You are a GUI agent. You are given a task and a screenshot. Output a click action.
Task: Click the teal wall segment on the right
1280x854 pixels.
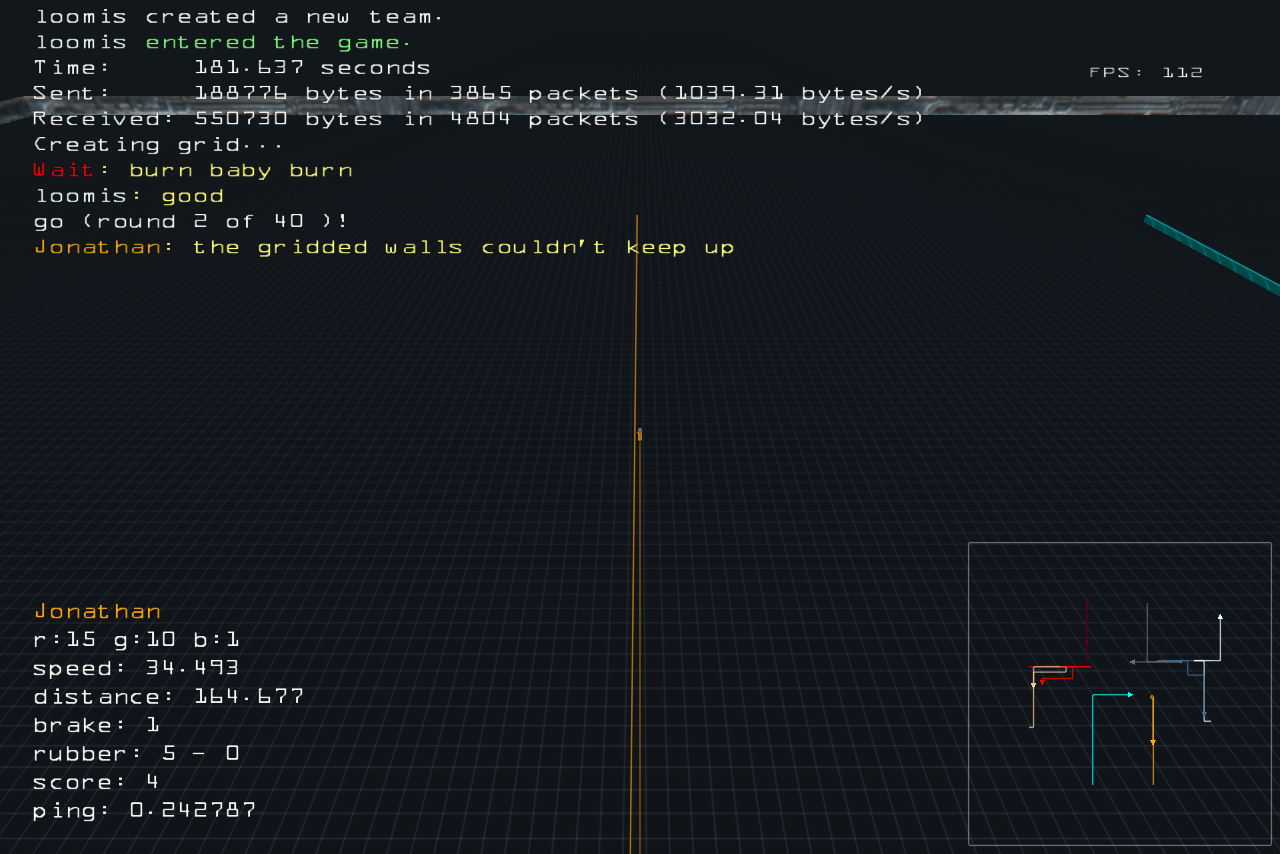[x=1212, y=254]
